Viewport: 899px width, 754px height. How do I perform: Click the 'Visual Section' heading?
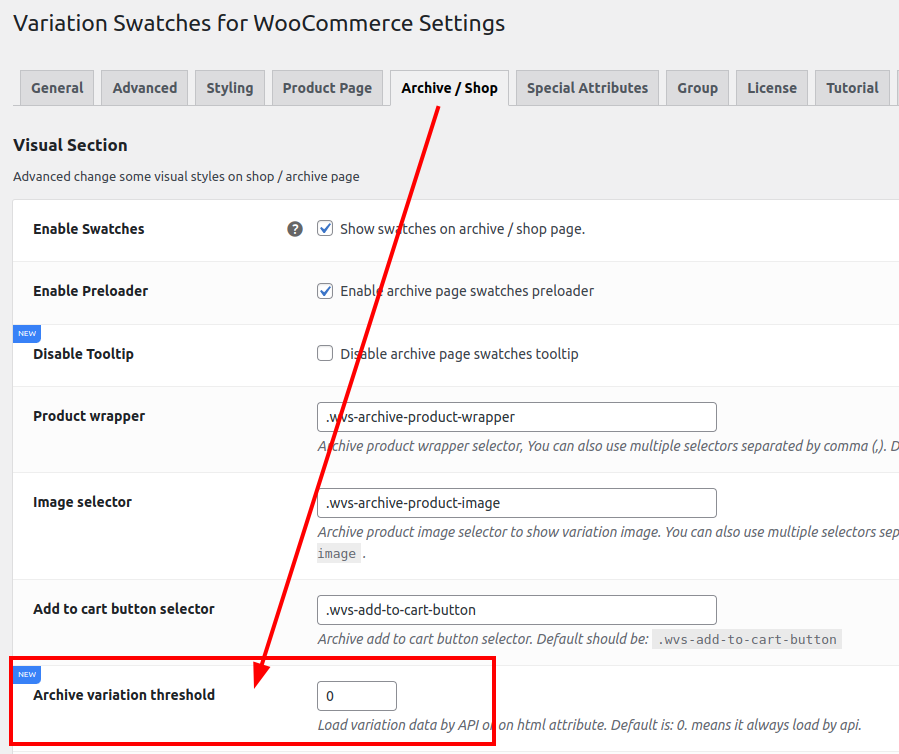(x=71, y=145)
